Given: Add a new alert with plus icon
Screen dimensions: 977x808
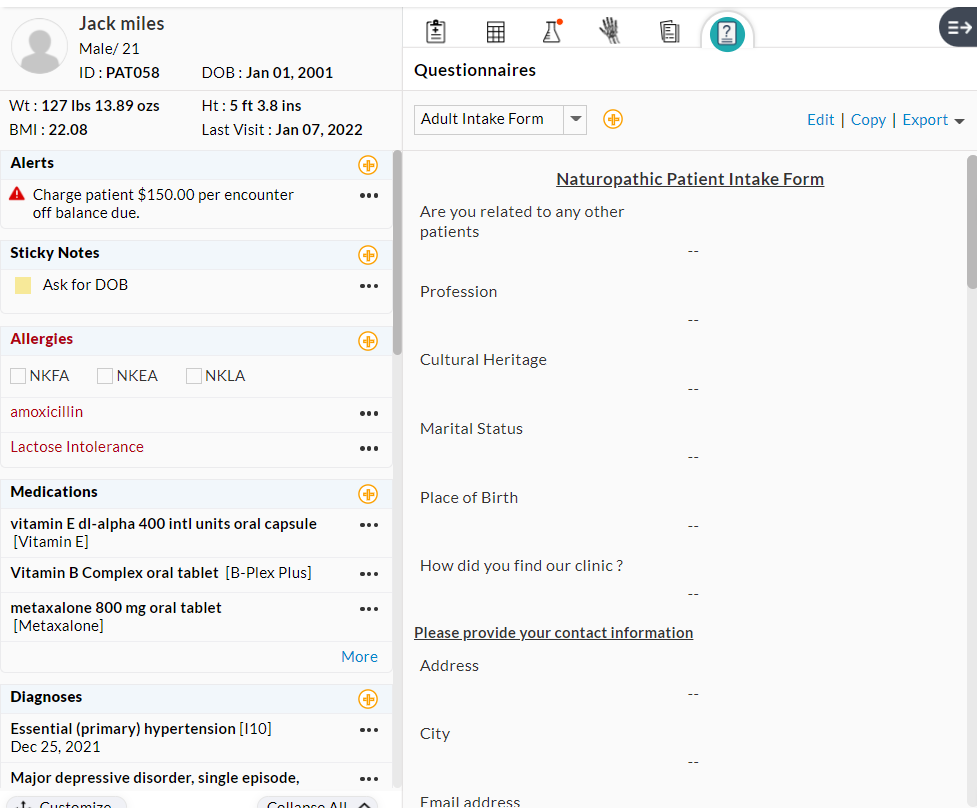Looking at the screenshot, I should click(x=368, y=165).
